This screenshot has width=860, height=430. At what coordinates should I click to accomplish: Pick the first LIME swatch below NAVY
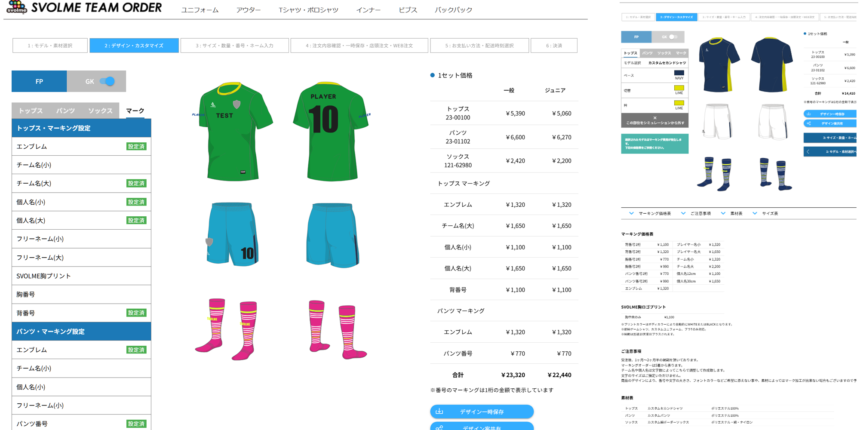[x=678, y=88]
